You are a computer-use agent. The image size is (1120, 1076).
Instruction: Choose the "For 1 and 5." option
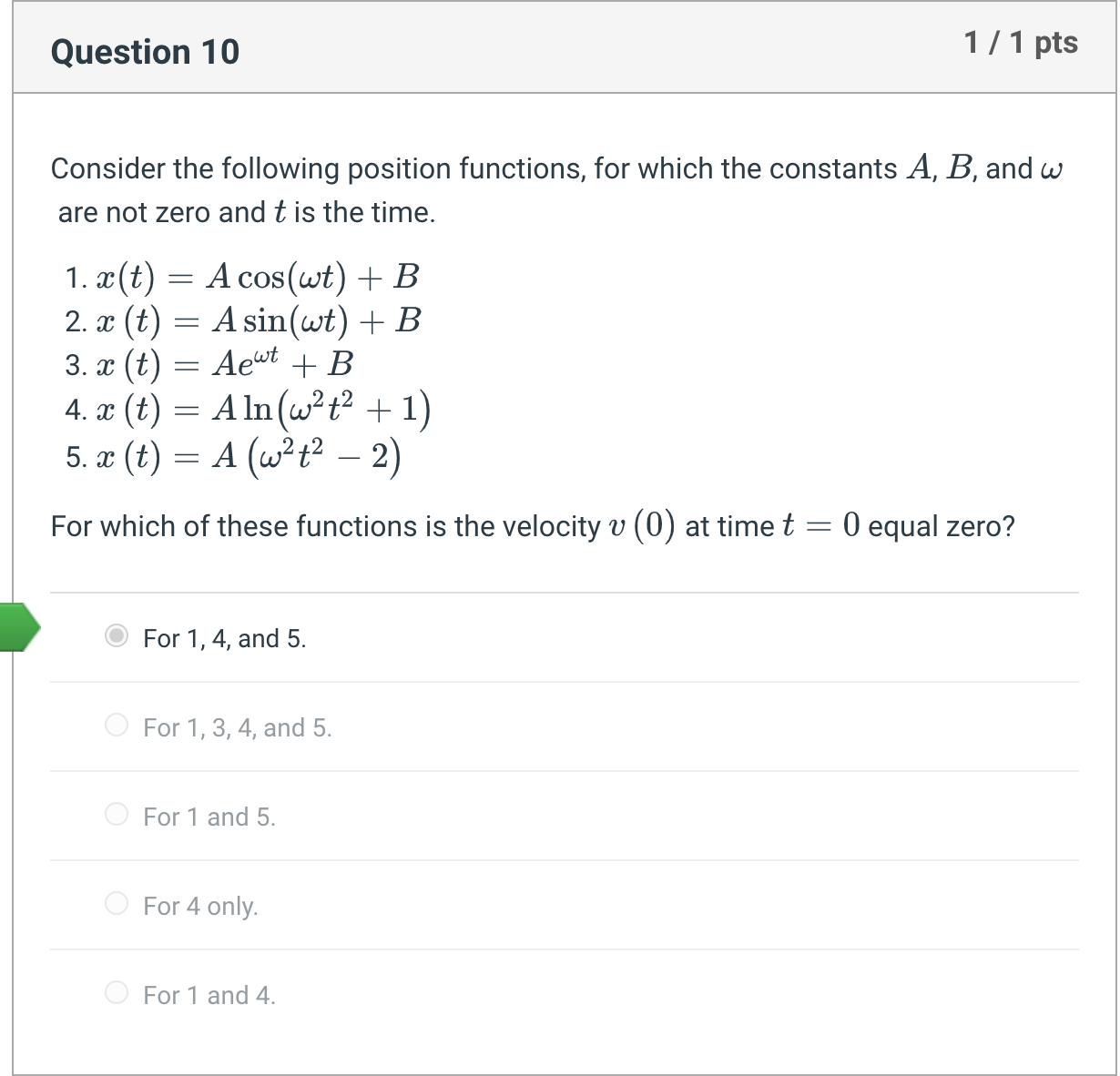point(117,814)
